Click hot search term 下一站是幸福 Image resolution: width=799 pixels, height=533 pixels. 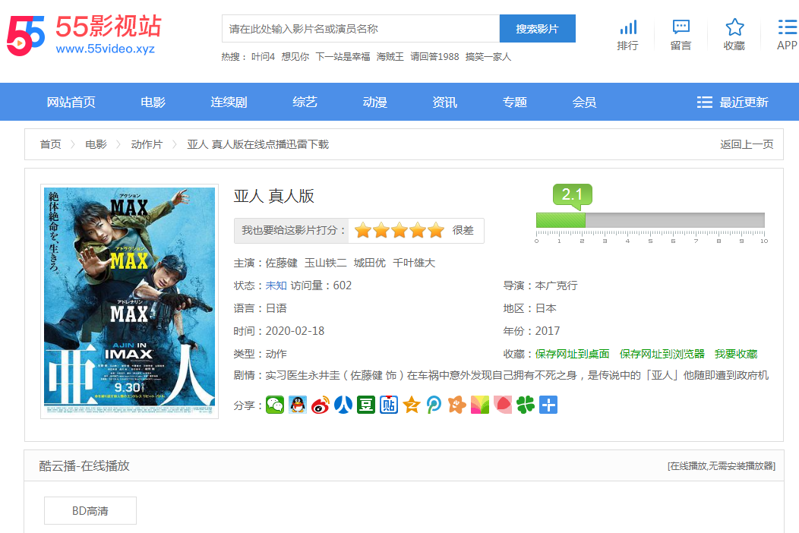coord(342,57)
